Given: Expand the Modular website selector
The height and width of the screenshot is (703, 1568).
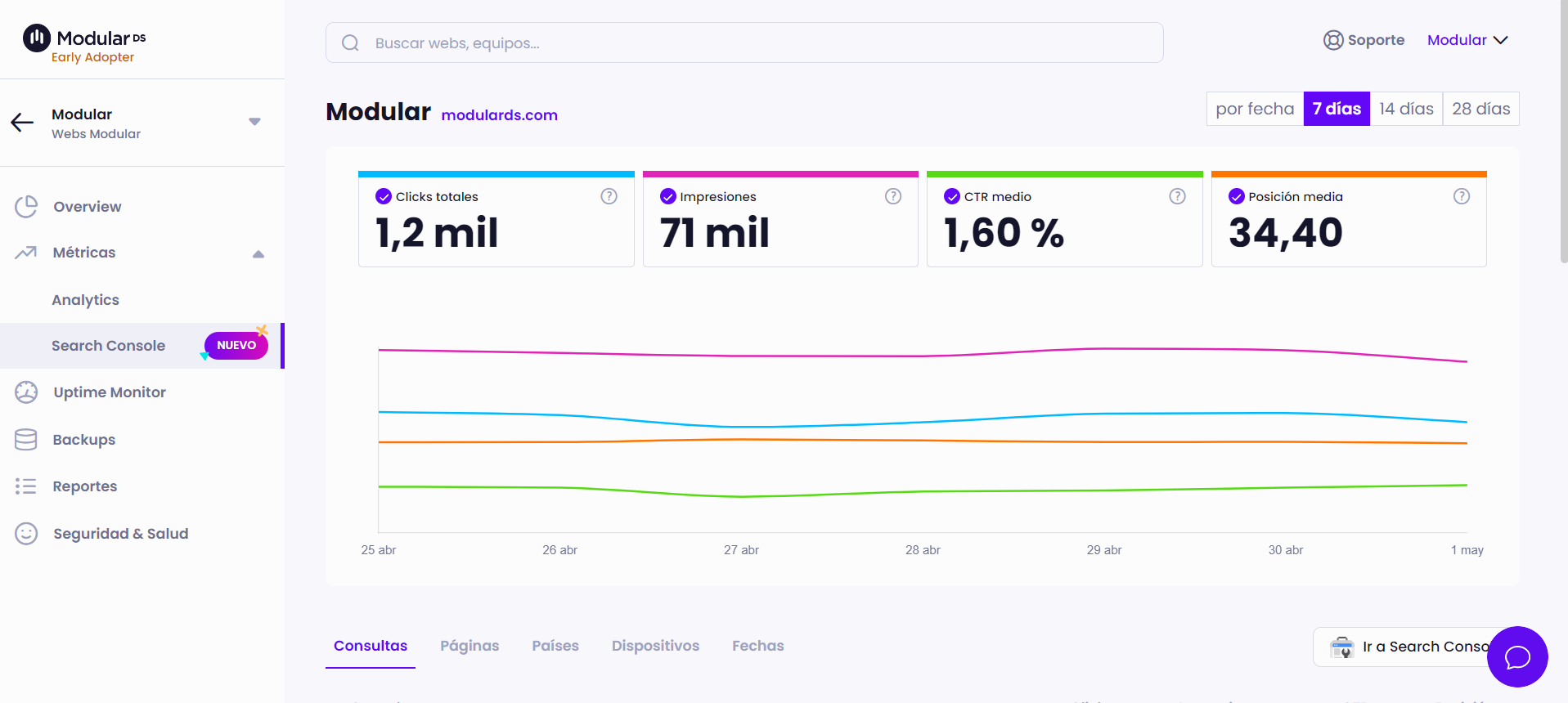Looking at the screenshot, I should pos(254,122).
